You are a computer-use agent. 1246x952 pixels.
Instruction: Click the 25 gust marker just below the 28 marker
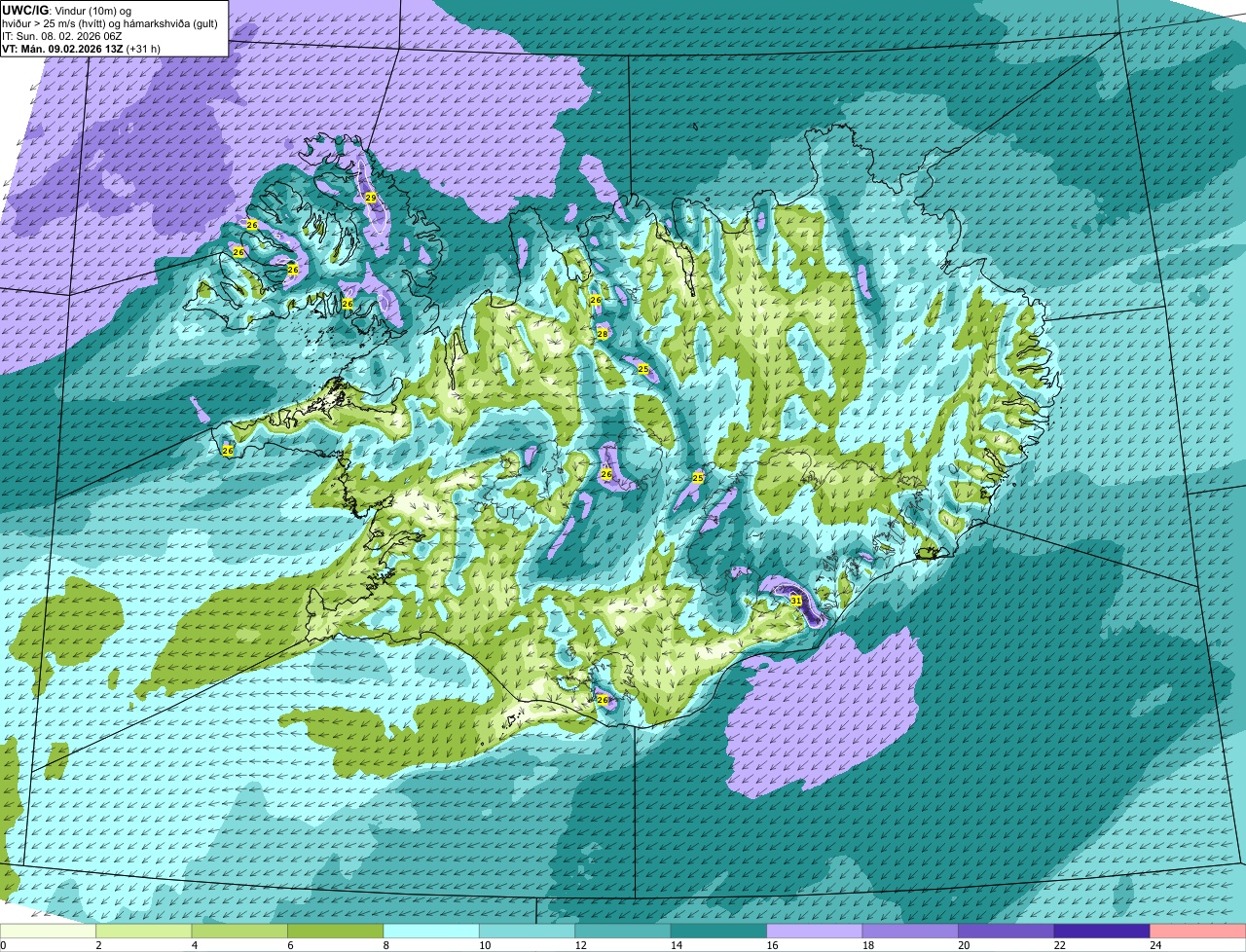(642, 369)
